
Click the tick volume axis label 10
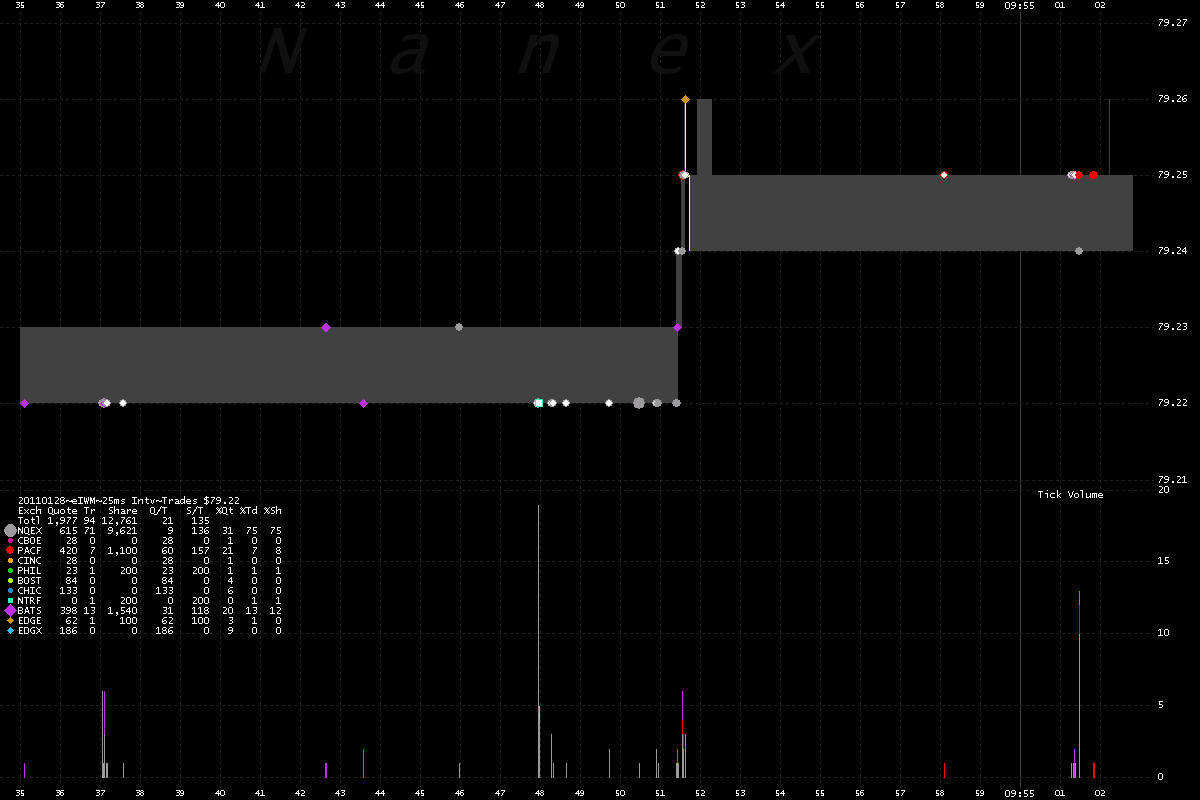click(x=1163, y=633)
